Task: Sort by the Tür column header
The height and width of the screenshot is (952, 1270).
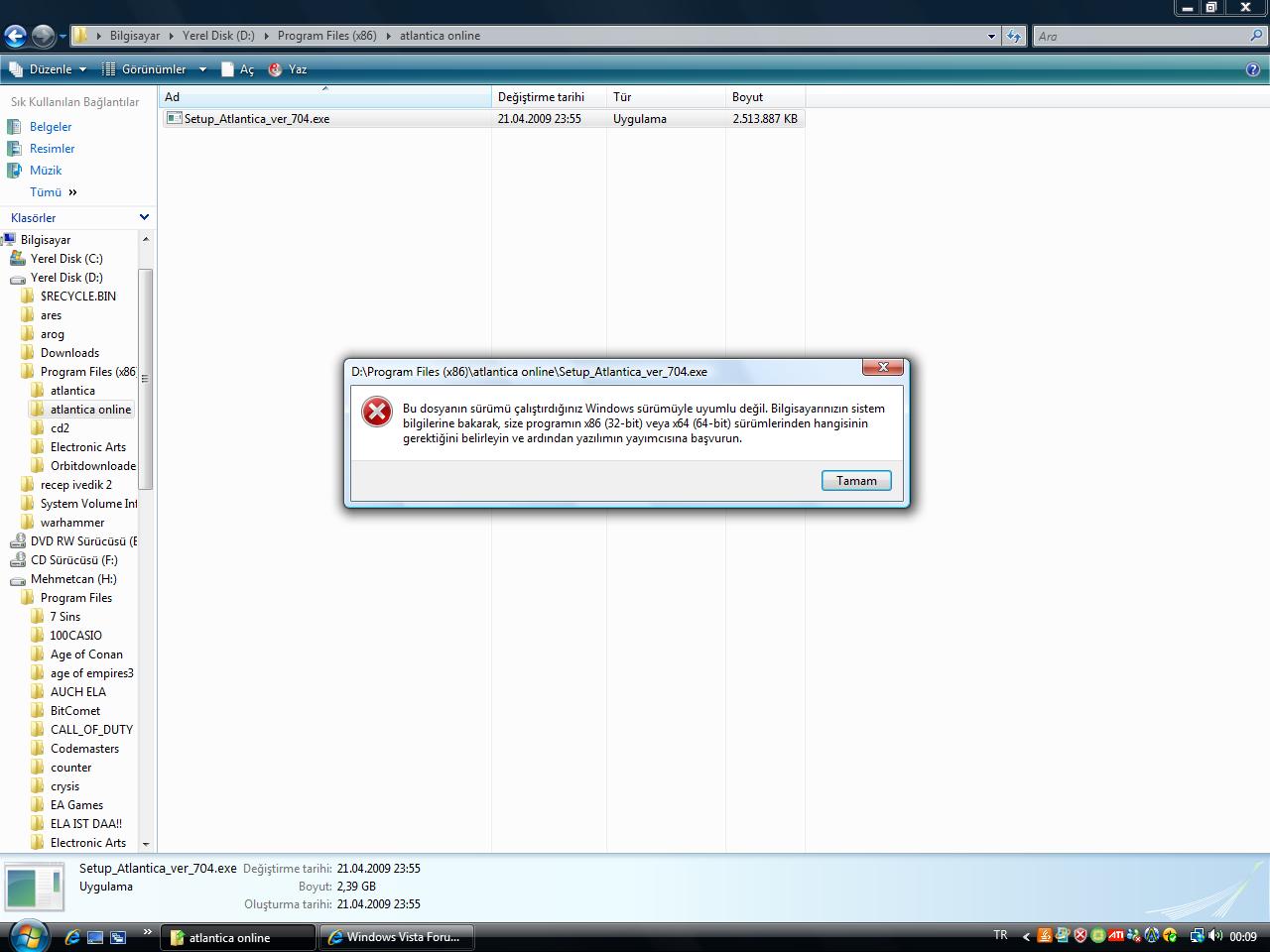Action: click(666, 97)
